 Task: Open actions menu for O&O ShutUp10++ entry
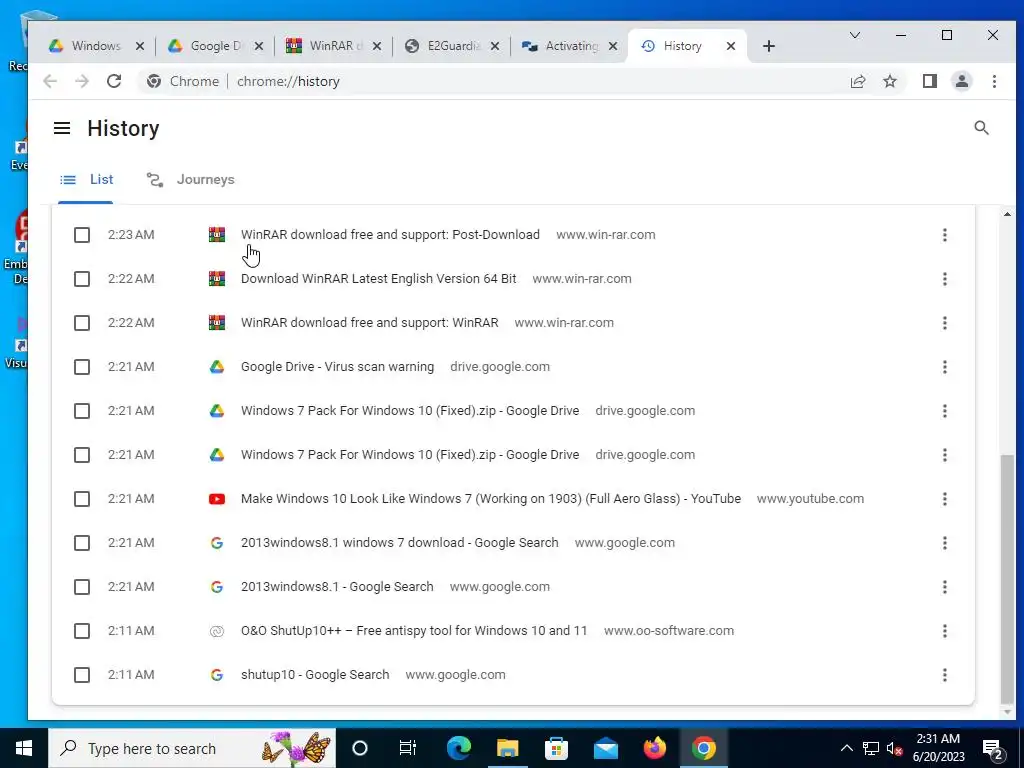944,631
